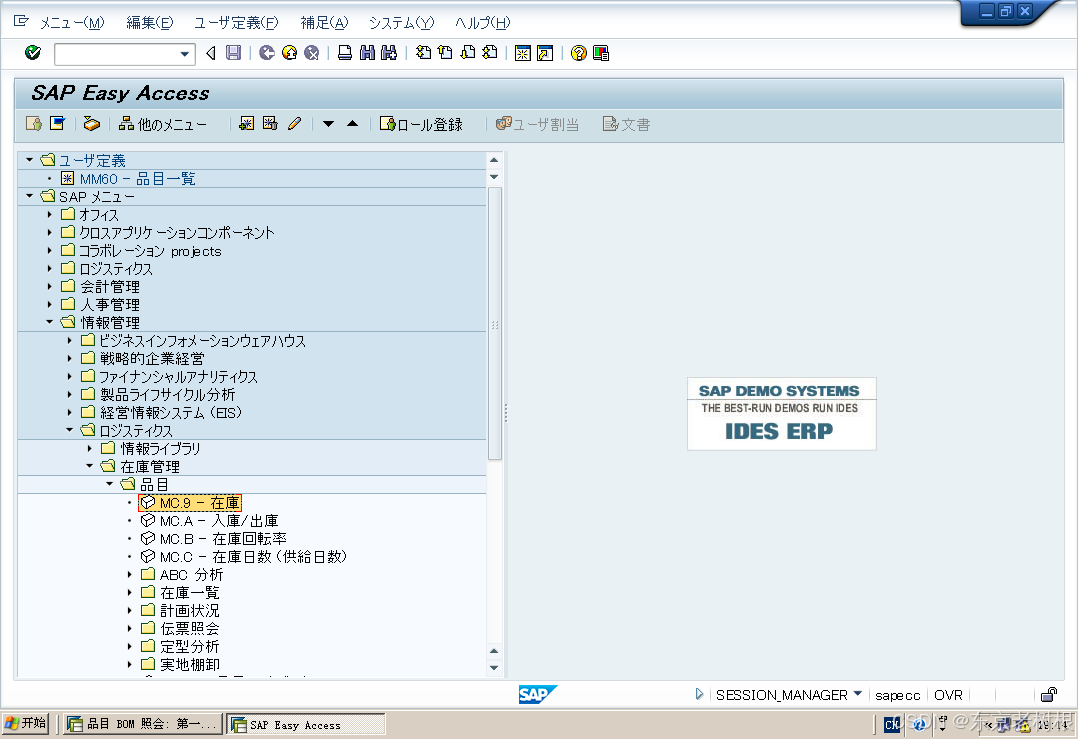Click the Find Next binoculars icon
This screenshot has height=739, width=1078.
click(389, 53)
